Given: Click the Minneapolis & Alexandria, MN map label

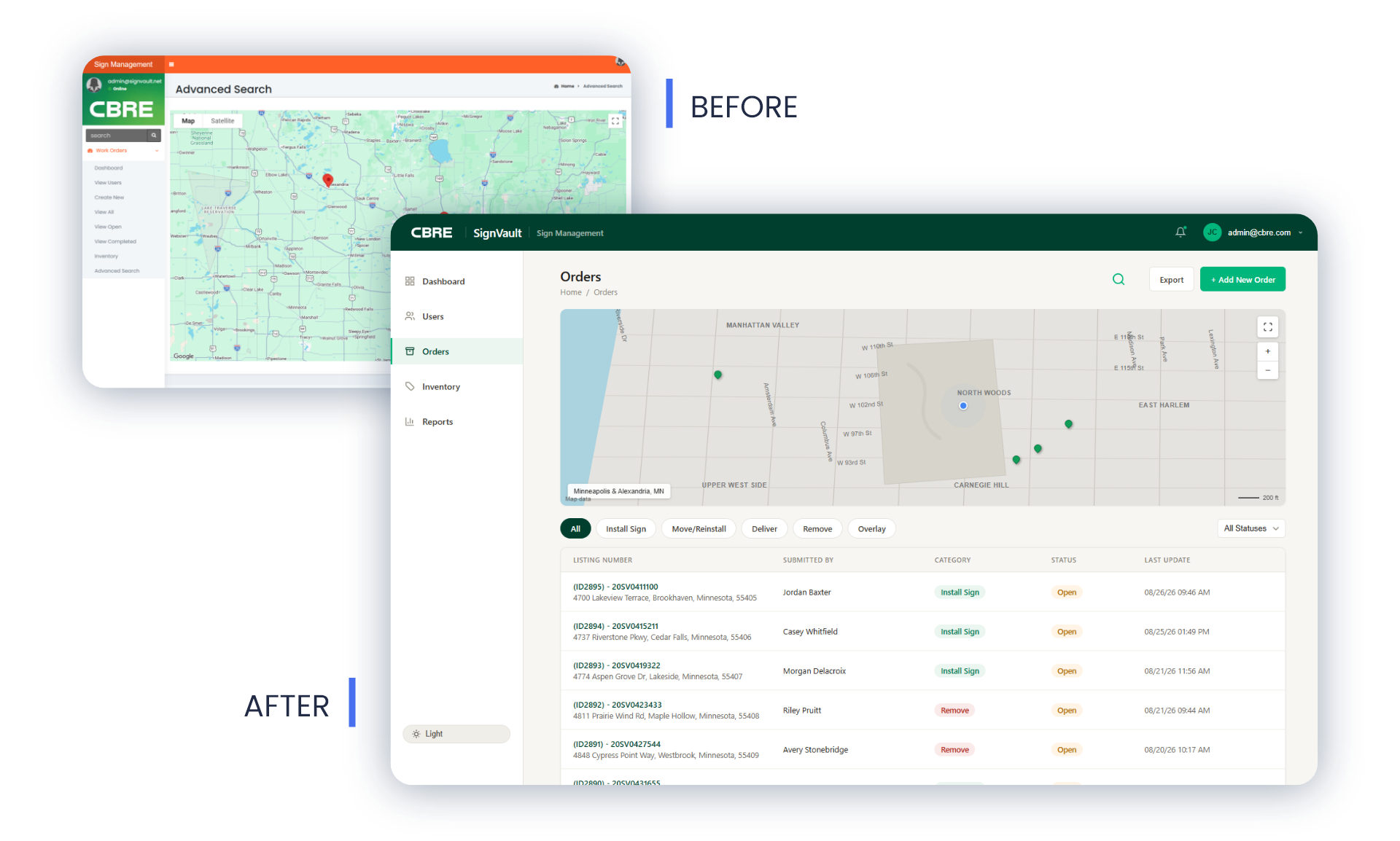Looking at the screenshot, I should click(618, 491).
